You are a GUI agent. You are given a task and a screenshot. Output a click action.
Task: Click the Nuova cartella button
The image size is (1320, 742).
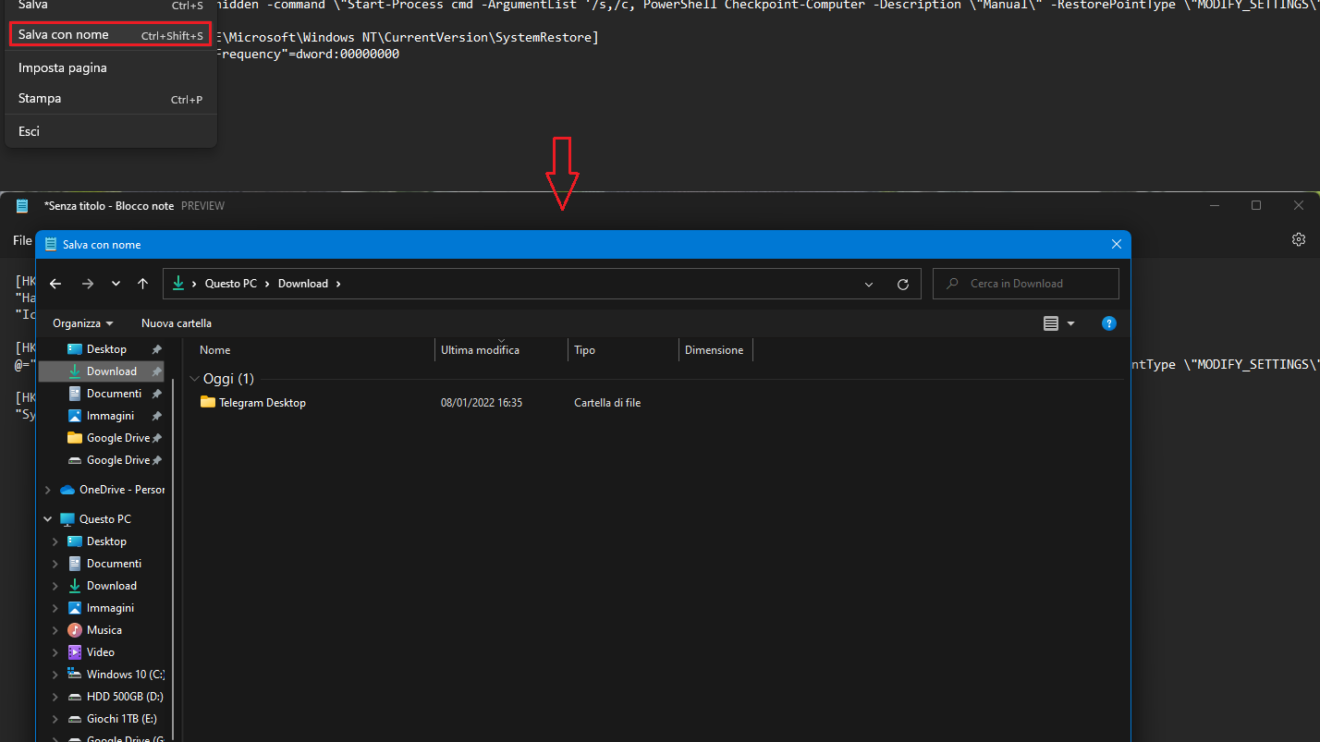click(176, 323)
